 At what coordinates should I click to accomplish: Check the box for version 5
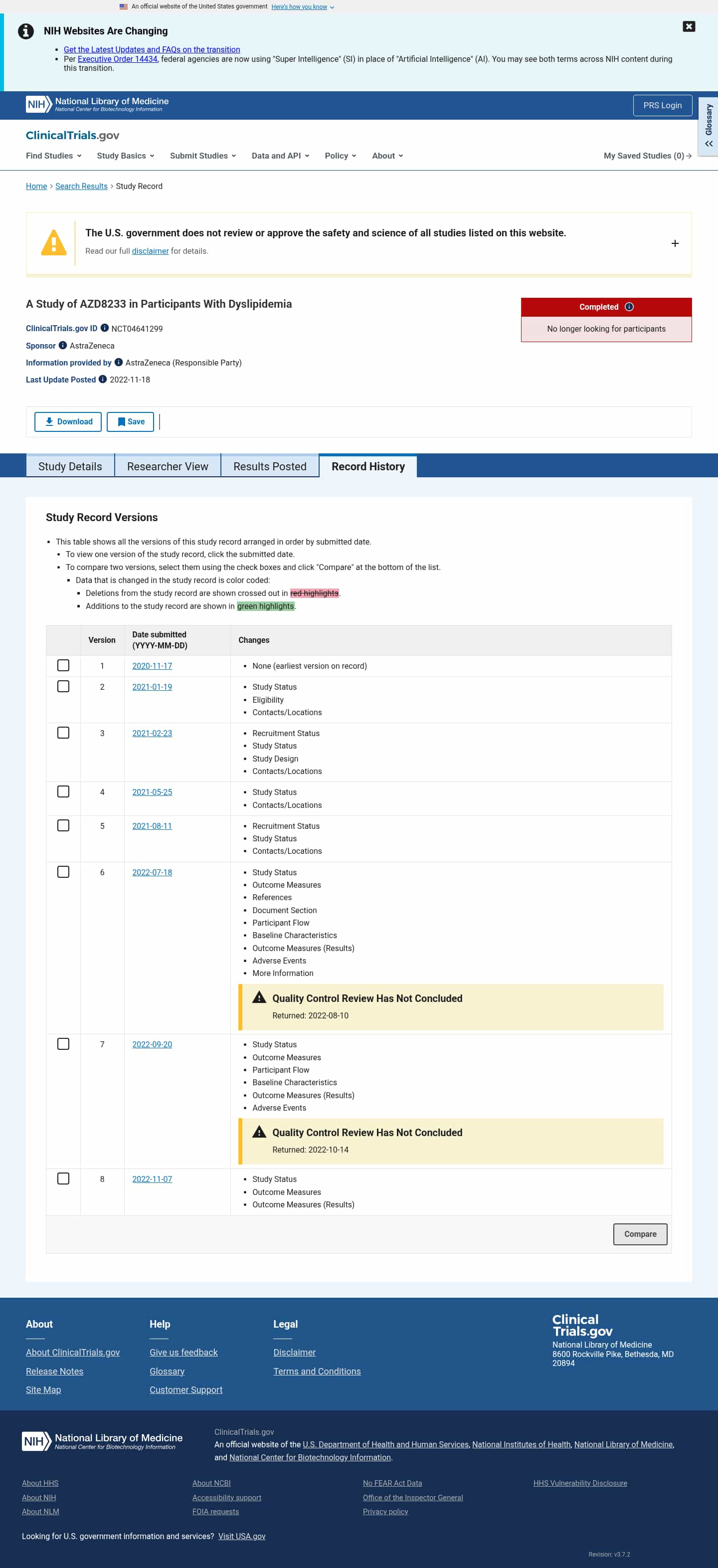coord(63,825)
